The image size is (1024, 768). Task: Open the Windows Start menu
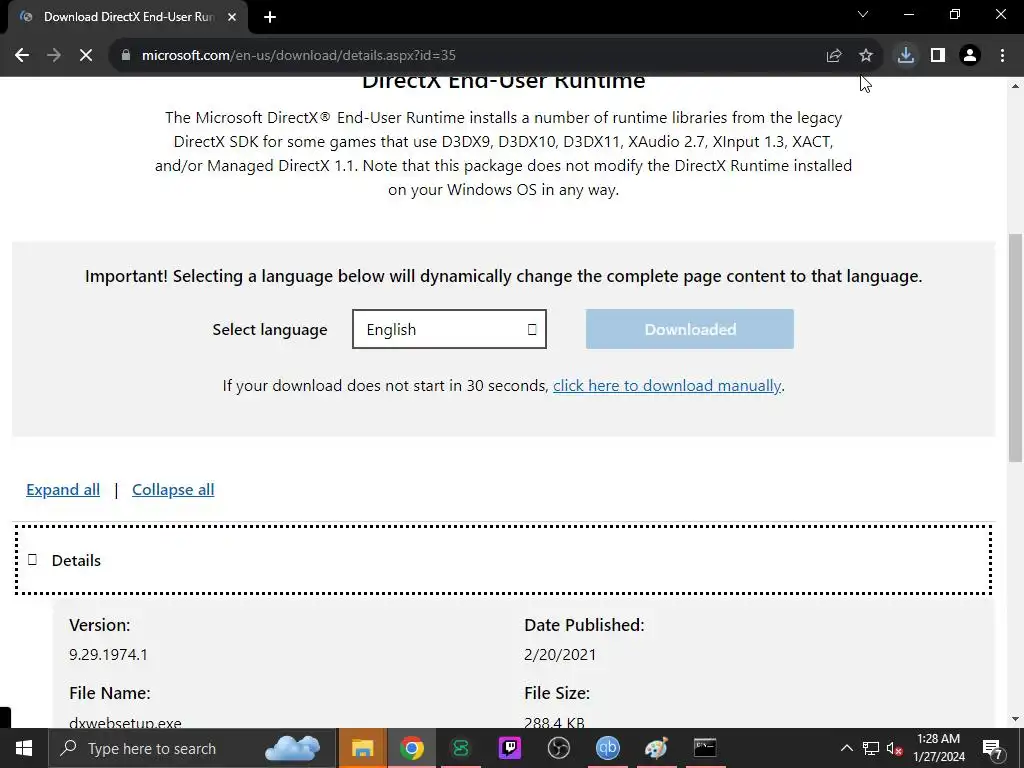[x=24, y=748]
